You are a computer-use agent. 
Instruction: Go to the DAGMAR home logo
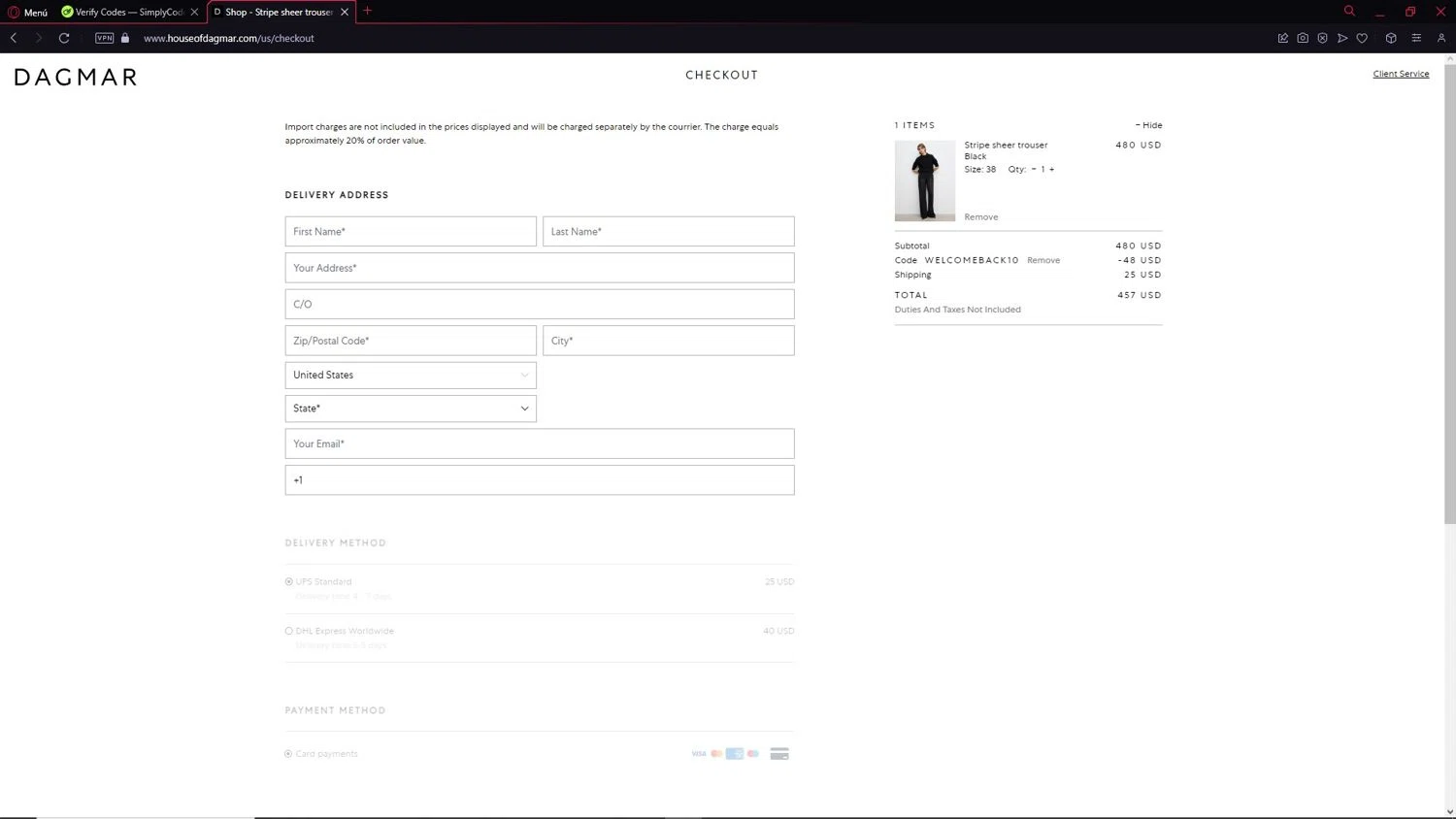click(x=76, y=78)
